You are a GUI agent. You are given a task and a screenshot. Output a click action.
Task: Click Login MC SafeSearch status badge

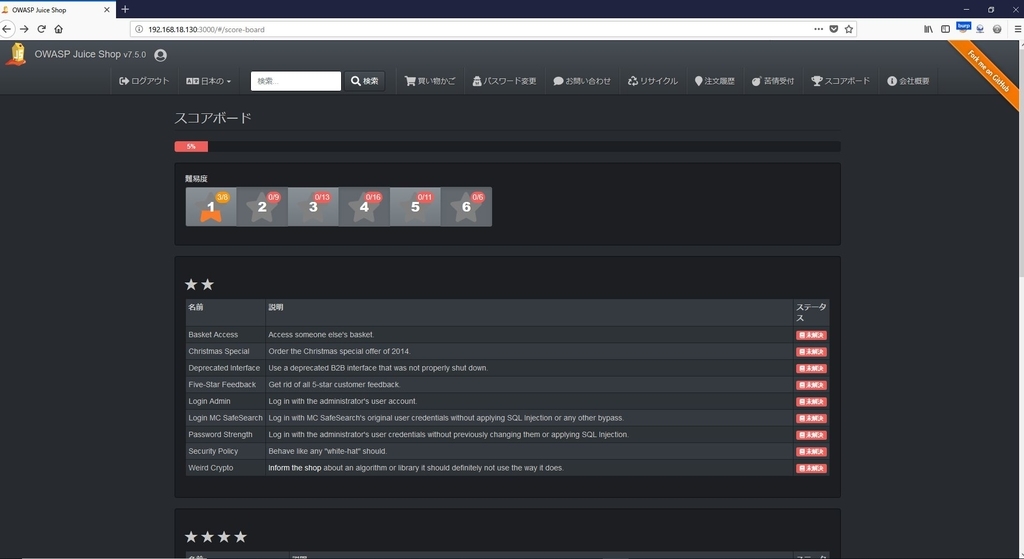[x=811, y=419]
